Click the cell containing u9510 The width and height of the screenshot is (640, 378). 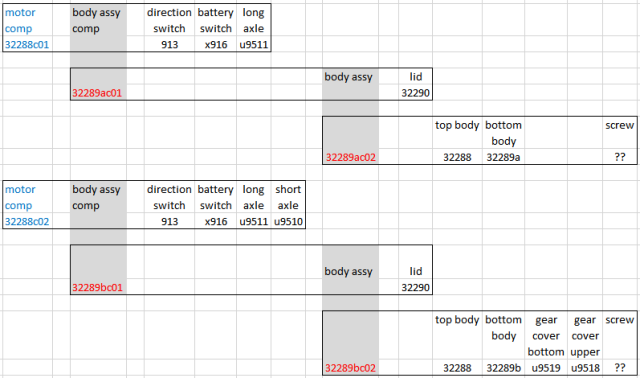click(x=288, y=222)
